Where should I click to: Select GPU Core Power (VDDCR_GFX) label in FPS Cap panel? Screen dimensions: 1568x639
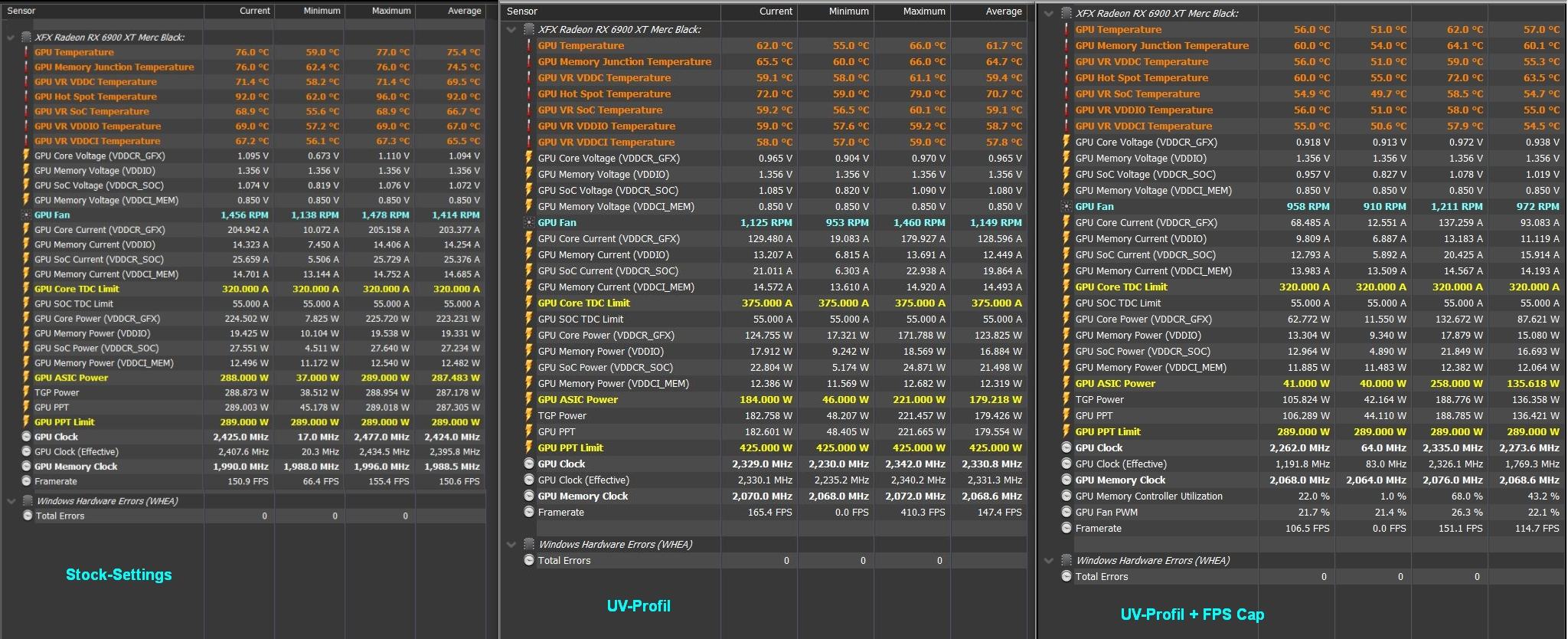(x=1143, y=319)
